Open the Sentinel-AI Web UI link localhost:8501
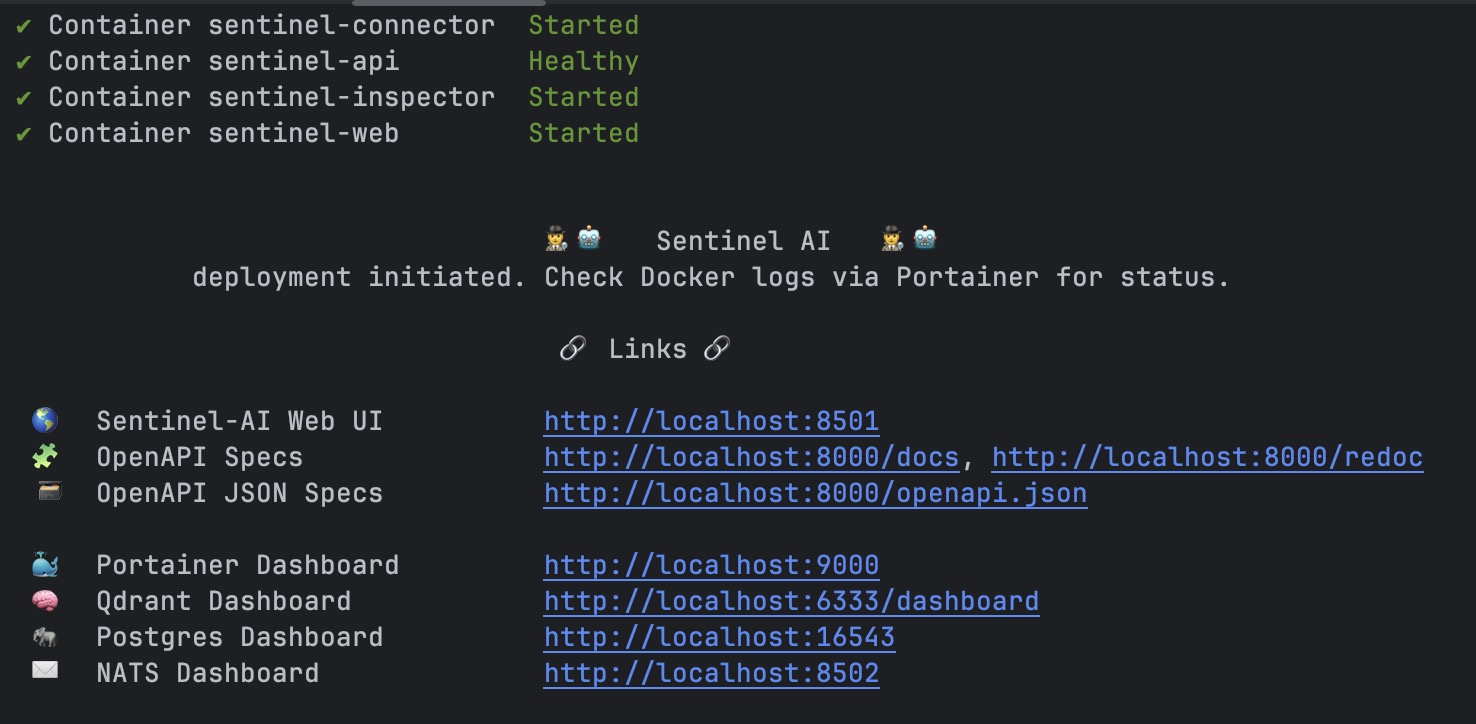Image resolution: width=1476 pixels, height=724 pixels. [x=711, y=421]
